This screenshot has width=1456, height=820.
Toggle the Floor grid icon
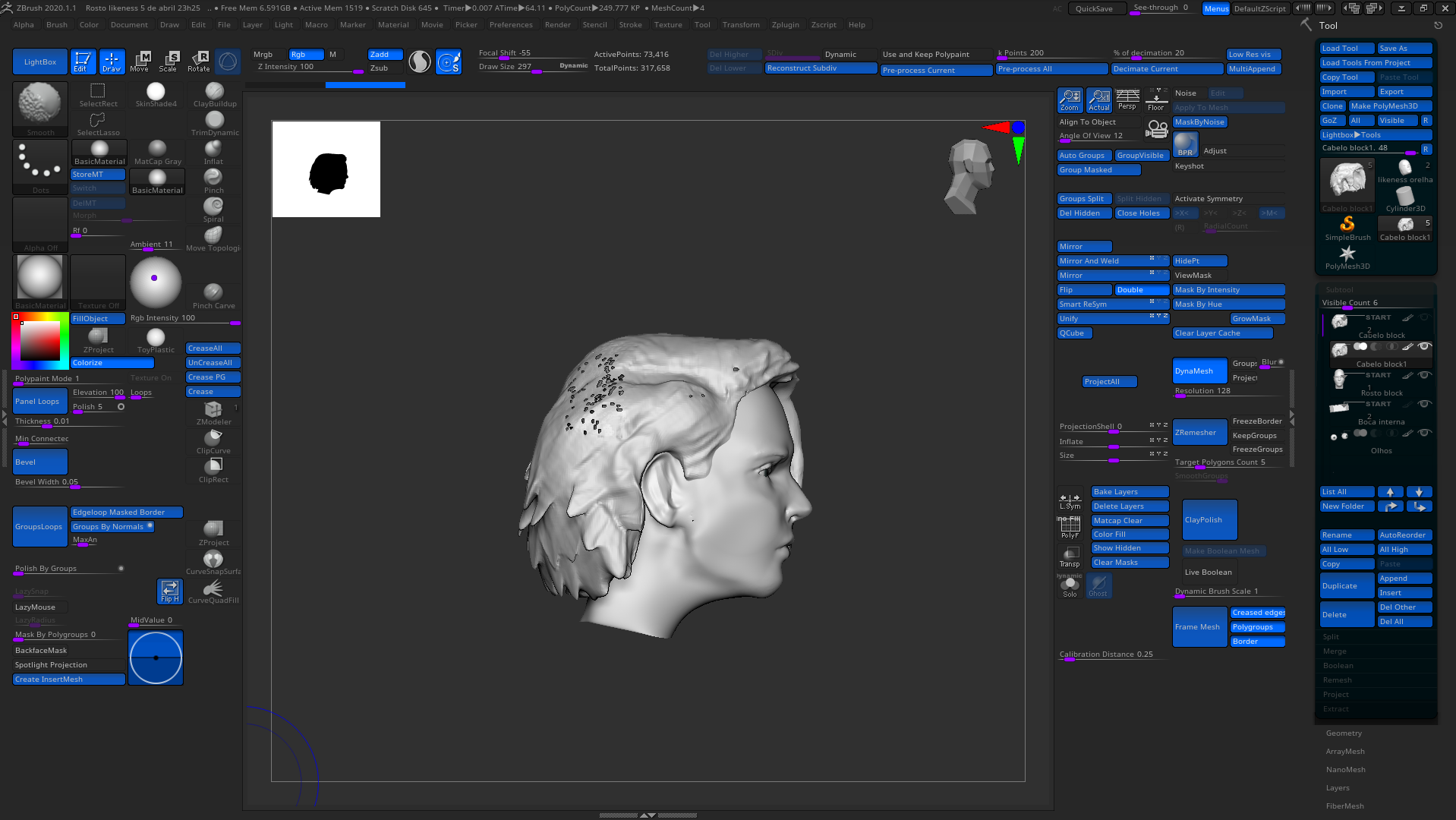tap(1156, 100)
